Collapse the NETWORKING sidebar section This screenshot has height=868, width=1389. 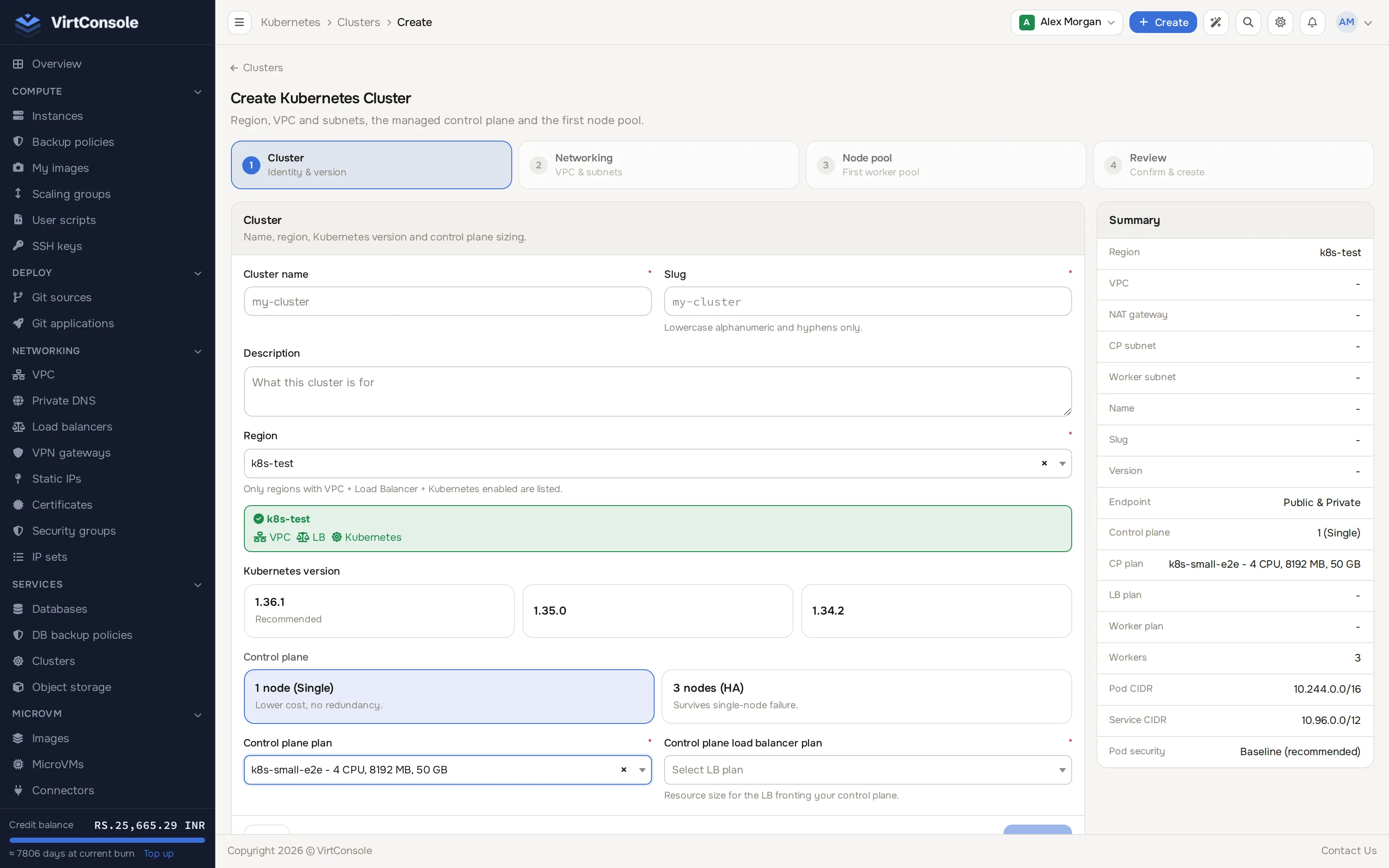pyautogui.click(x=107, y=351)
